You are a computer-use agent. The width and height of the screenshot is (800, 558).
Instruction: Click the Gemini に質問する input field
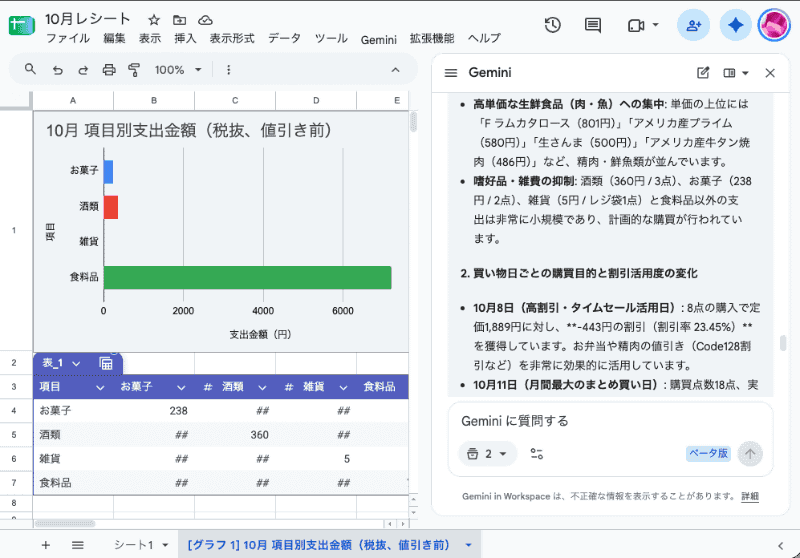click(610, 421)
